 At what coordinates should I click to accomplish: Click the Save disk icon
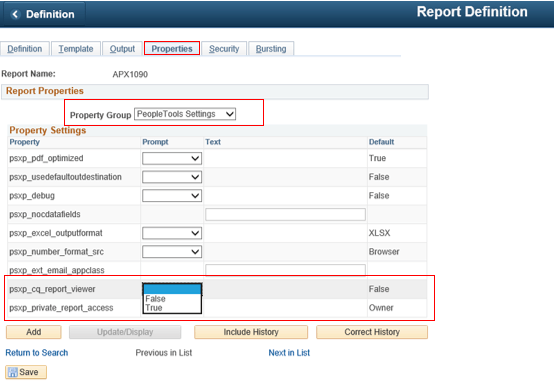13,372
